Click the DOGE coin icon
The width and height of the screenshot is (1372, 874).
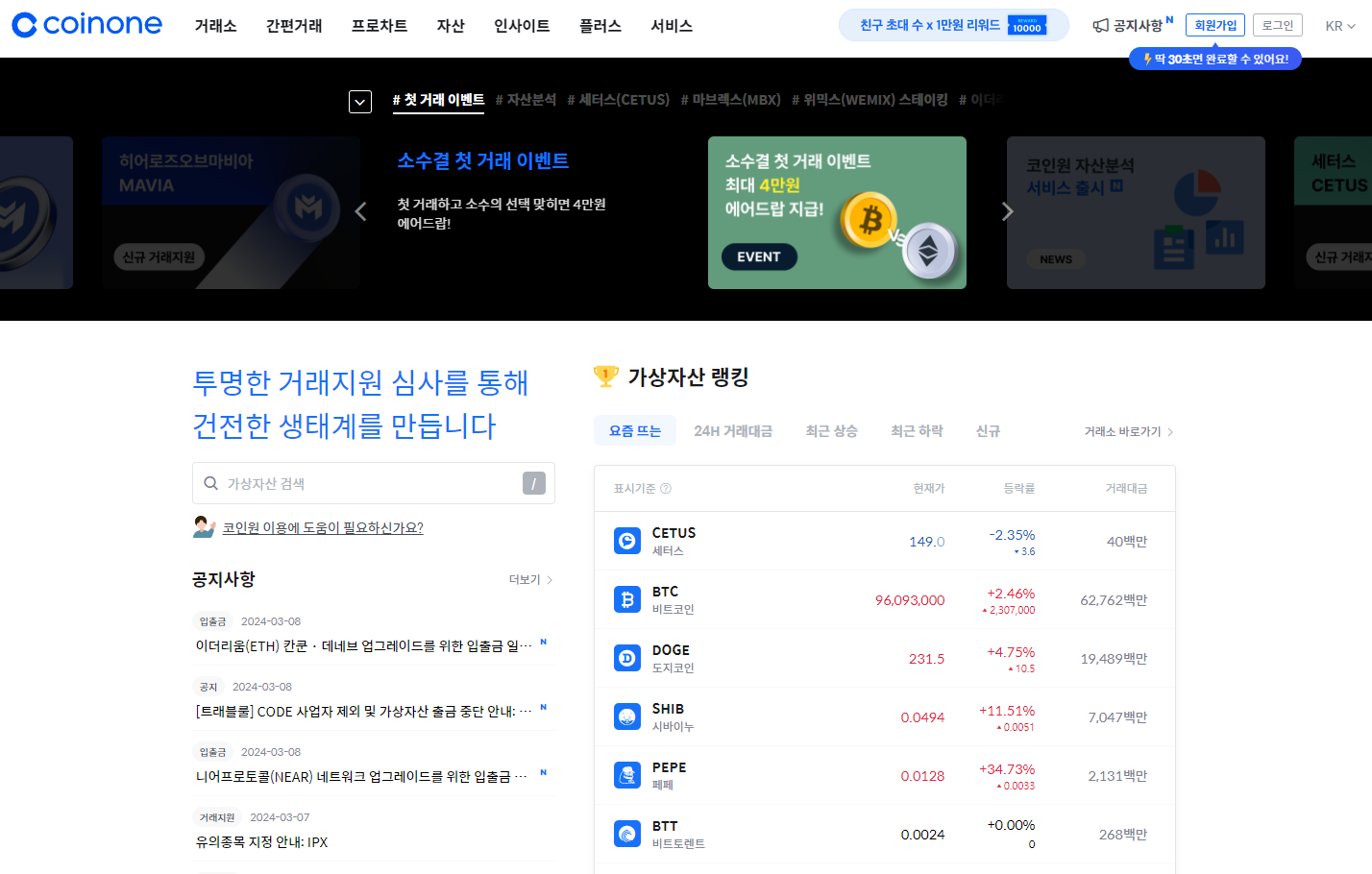pyautogui.click(x=627, y=658)
